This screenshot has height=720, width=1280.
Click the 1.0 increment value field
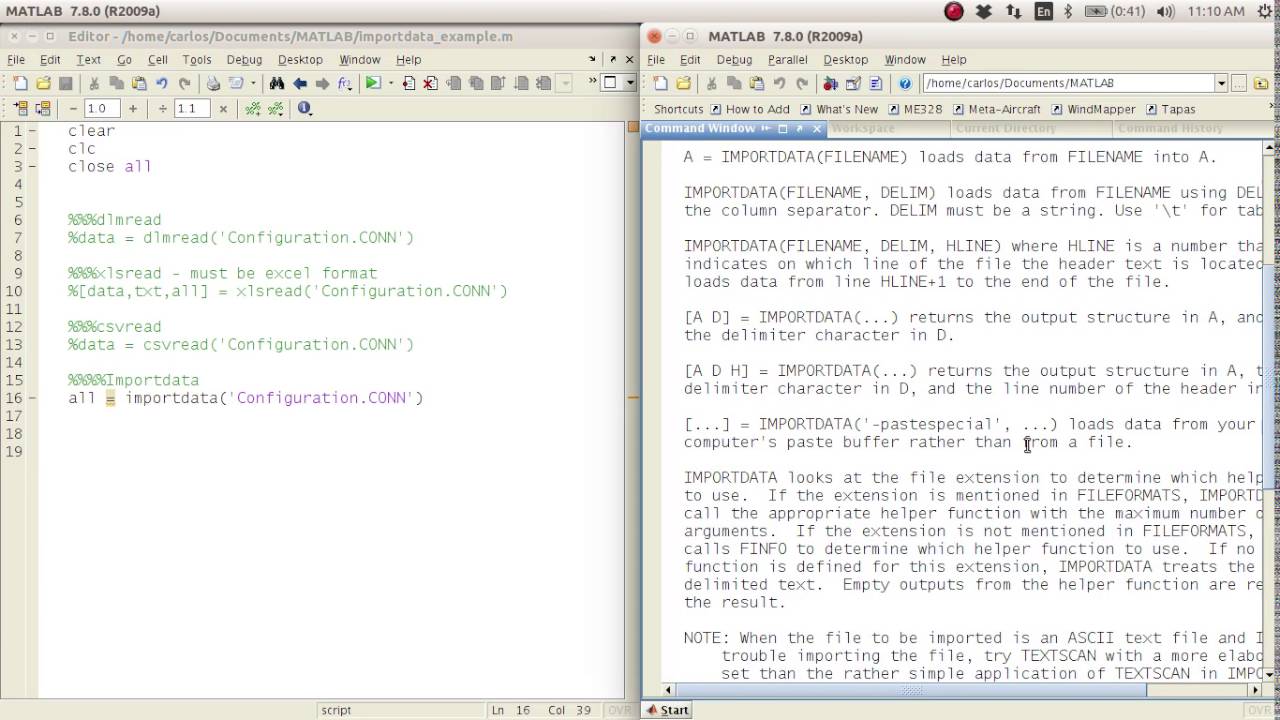pyautogui.click(x=103, y=108)
